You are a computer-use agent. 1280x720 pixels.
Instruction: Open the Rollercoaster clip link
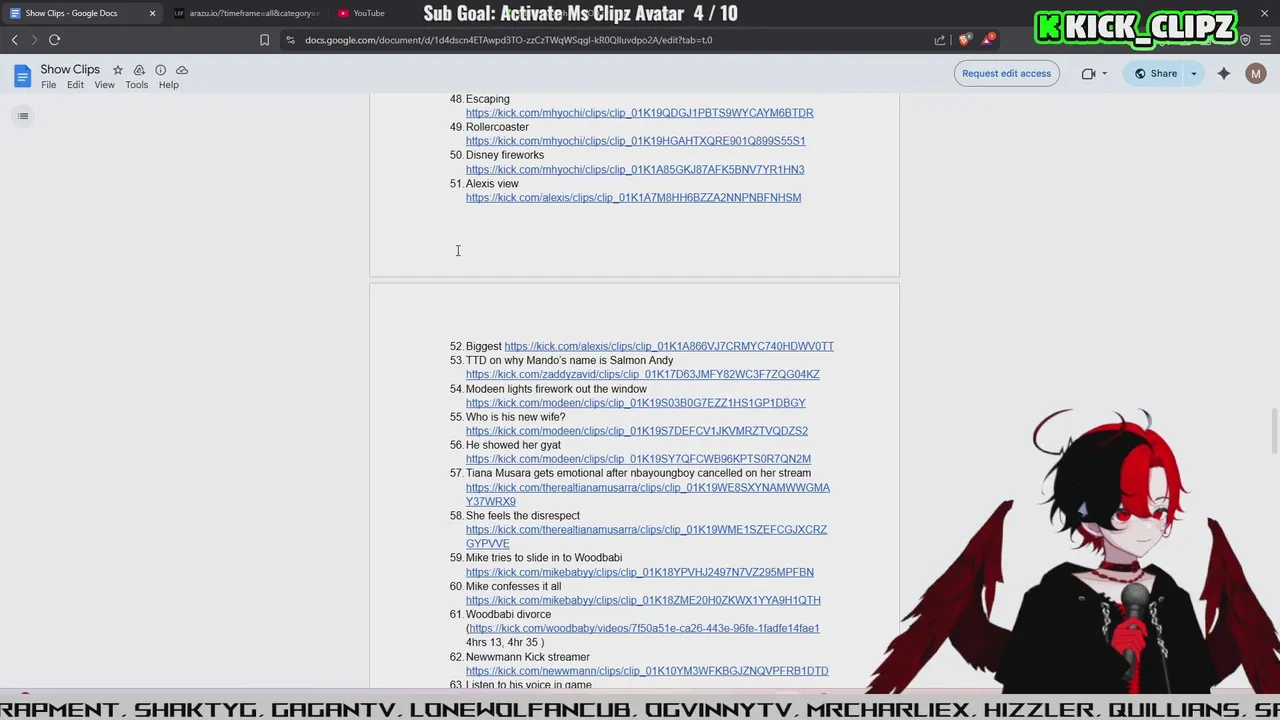pos(635,141)
